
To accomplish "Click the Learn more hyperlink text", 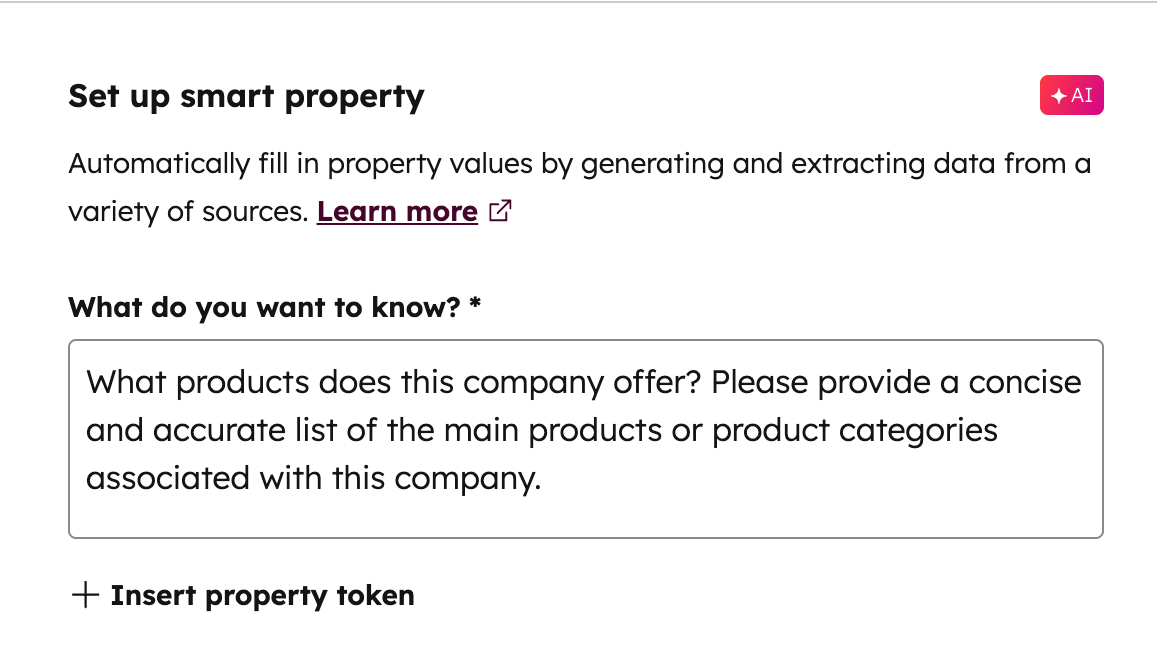I will pos(397,211).
